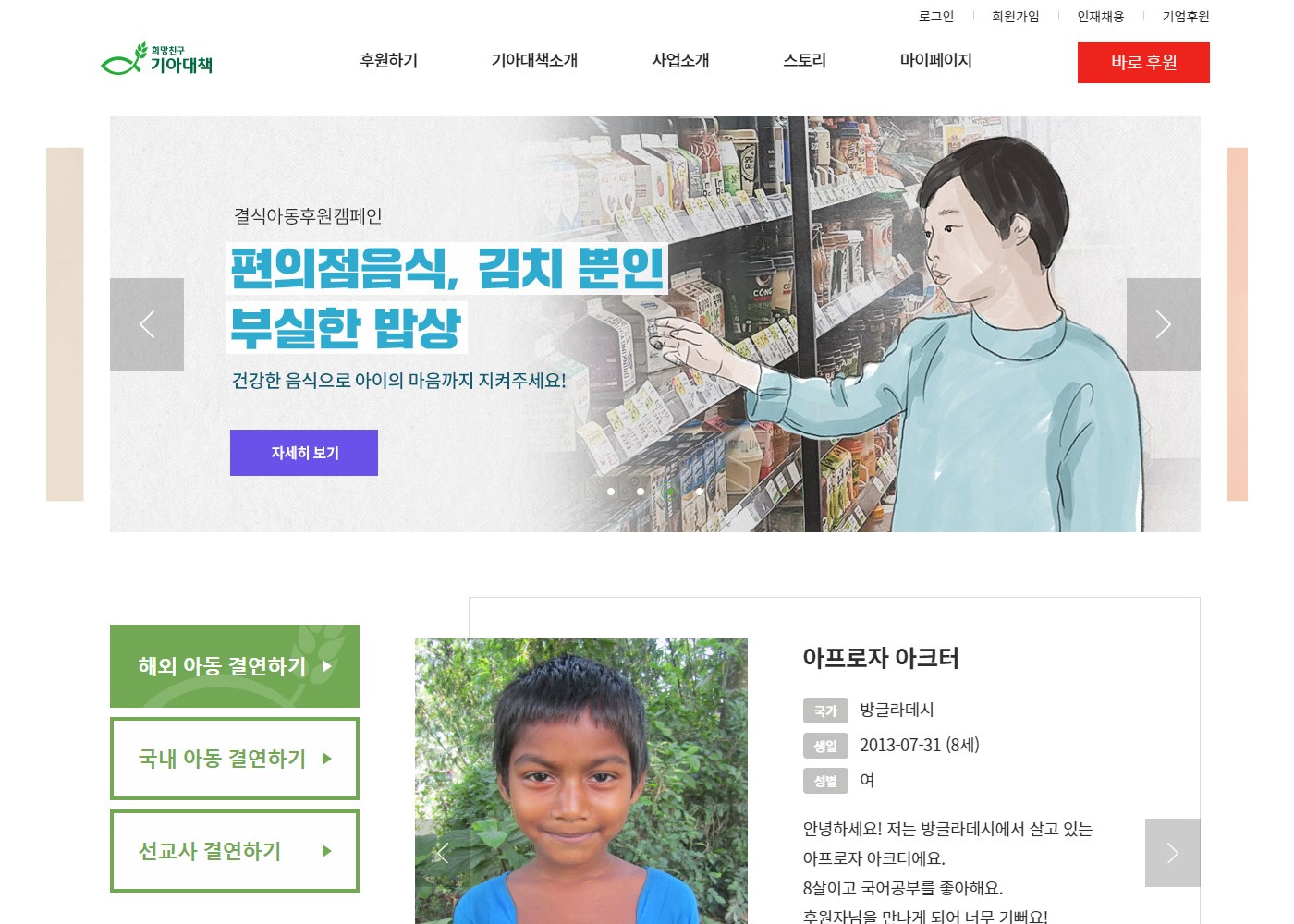Select the second banner pagination dot
The width and height of the screenshot is (1294, 924).
[641, 492]
